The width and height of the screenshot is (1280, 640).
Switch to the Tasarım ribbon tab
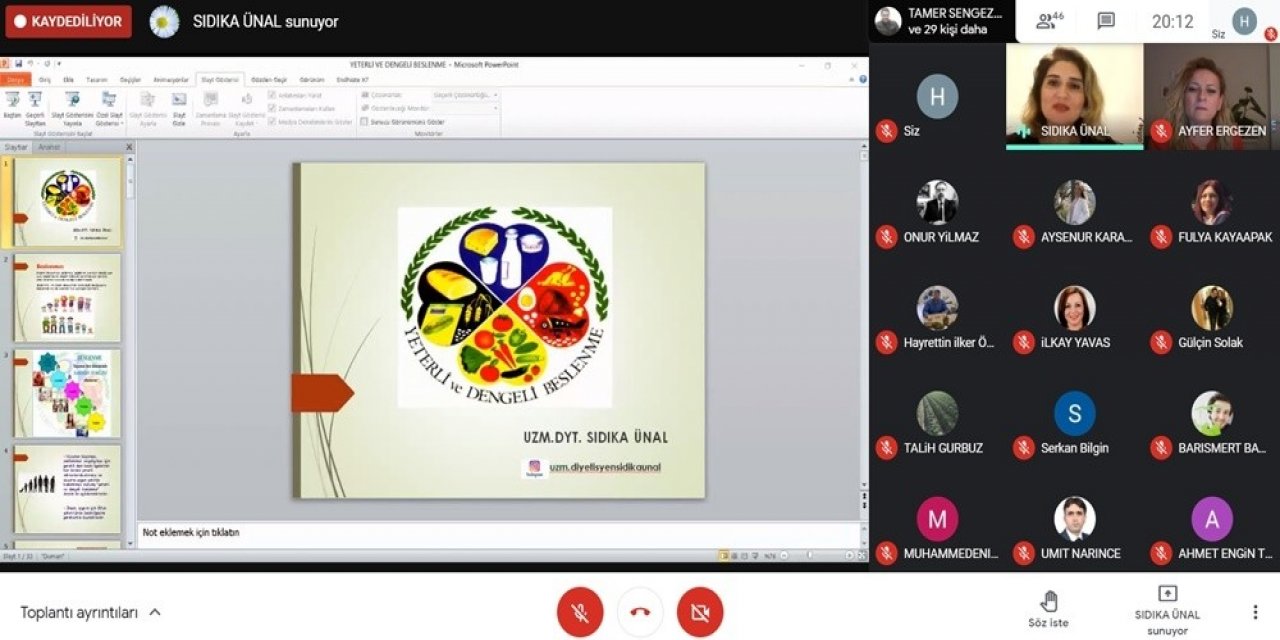(97, 79)
